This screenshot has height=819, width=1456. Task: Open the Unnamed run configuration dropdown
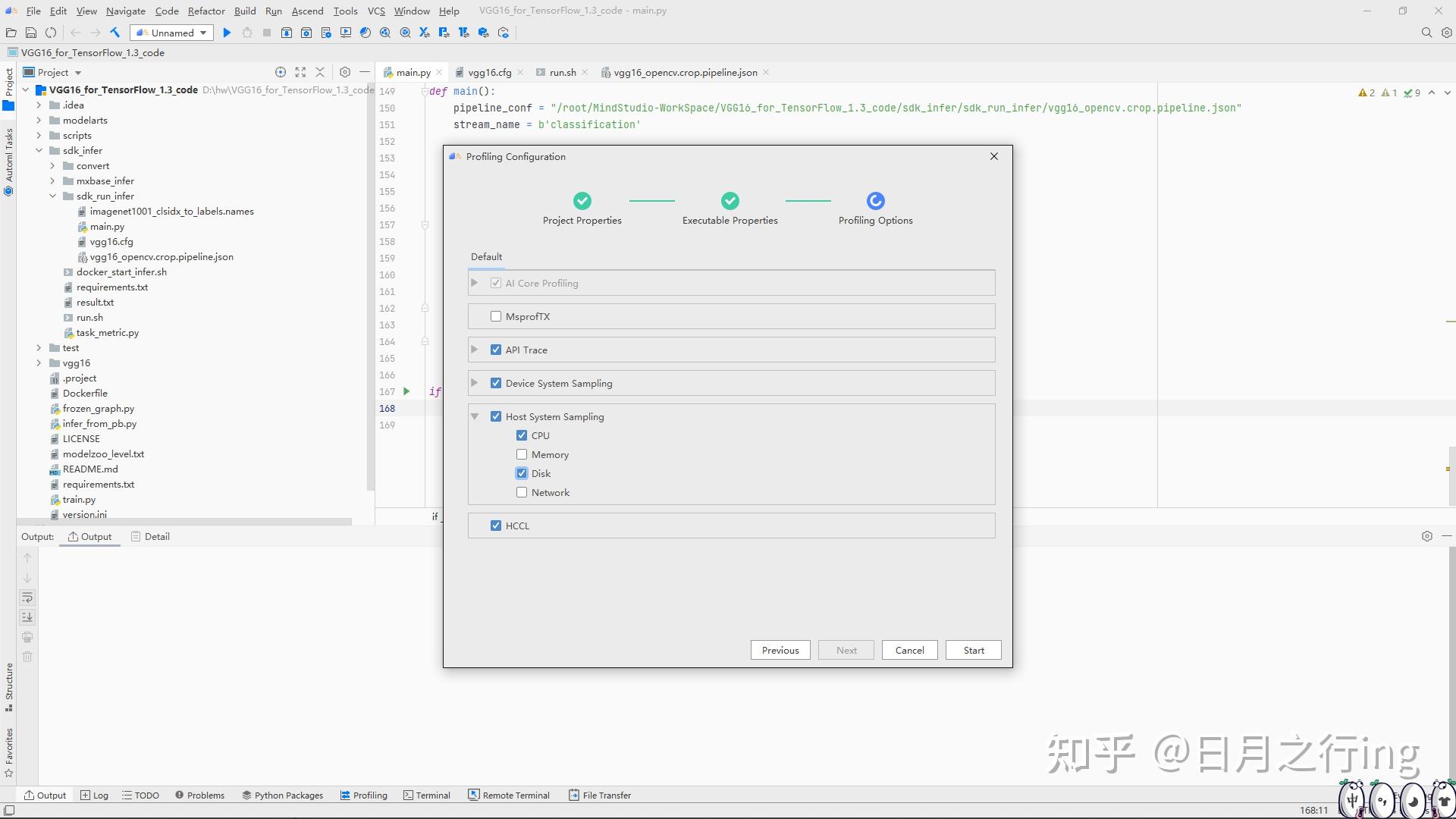point(171,33)
